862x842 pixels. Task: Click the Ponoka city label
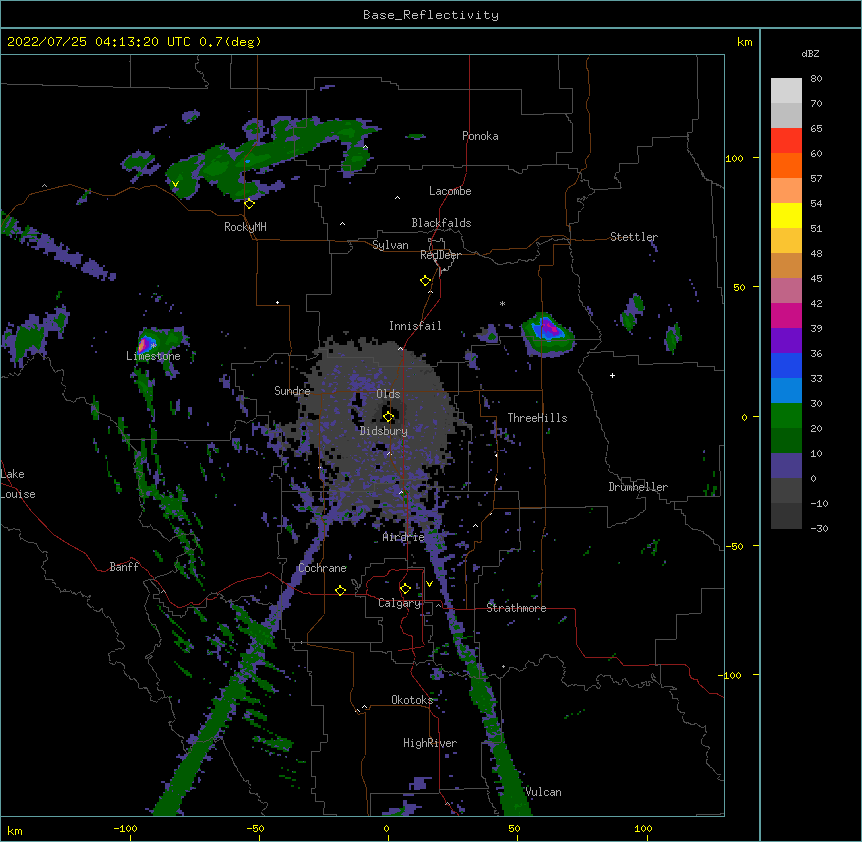(480, 136)
